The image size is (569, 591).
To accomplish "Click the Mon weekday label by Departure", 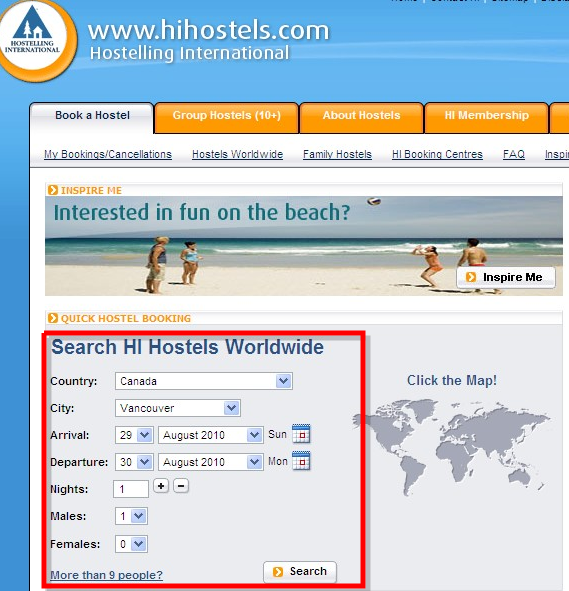I will click(278, 461).
